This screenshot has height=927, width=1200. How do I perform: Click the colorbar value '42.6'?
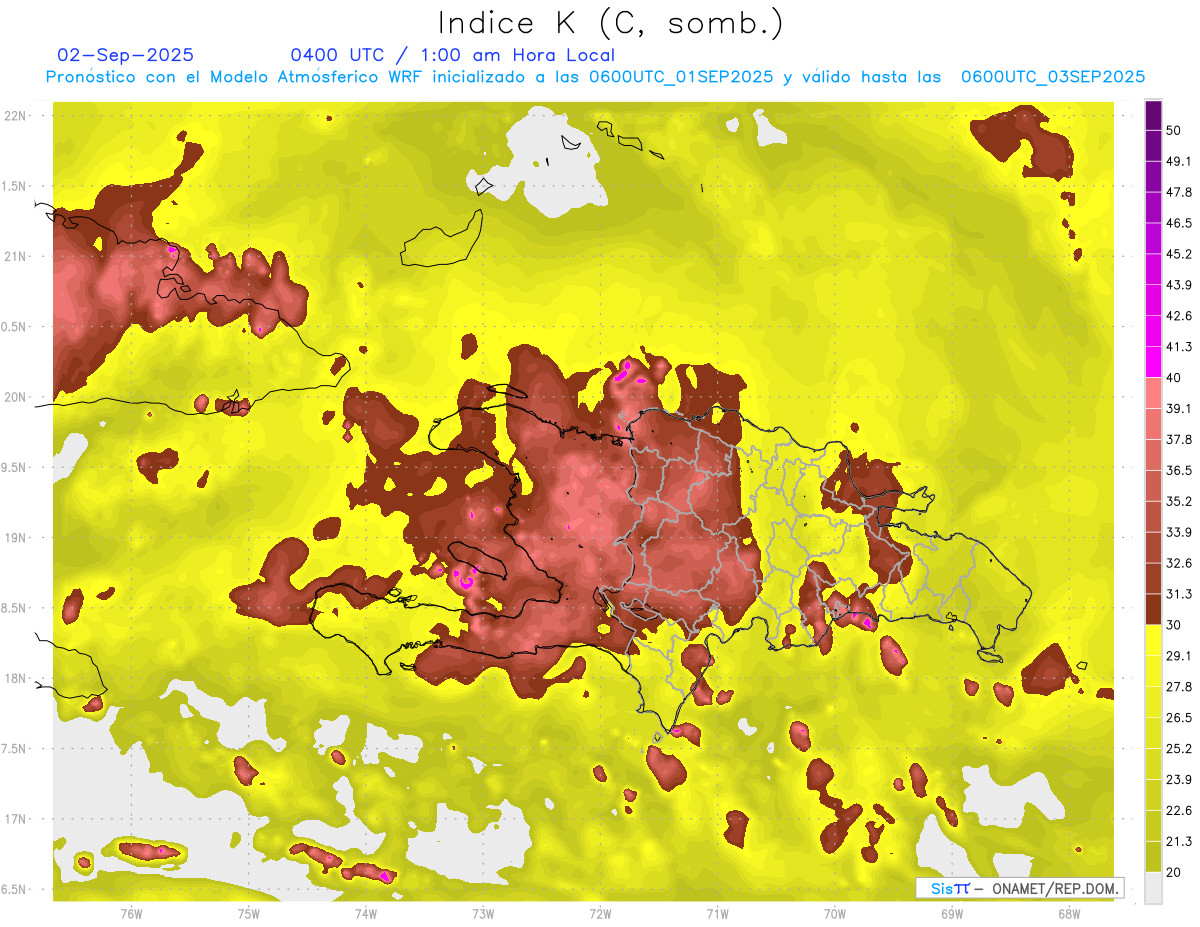tap(1179, 315)
